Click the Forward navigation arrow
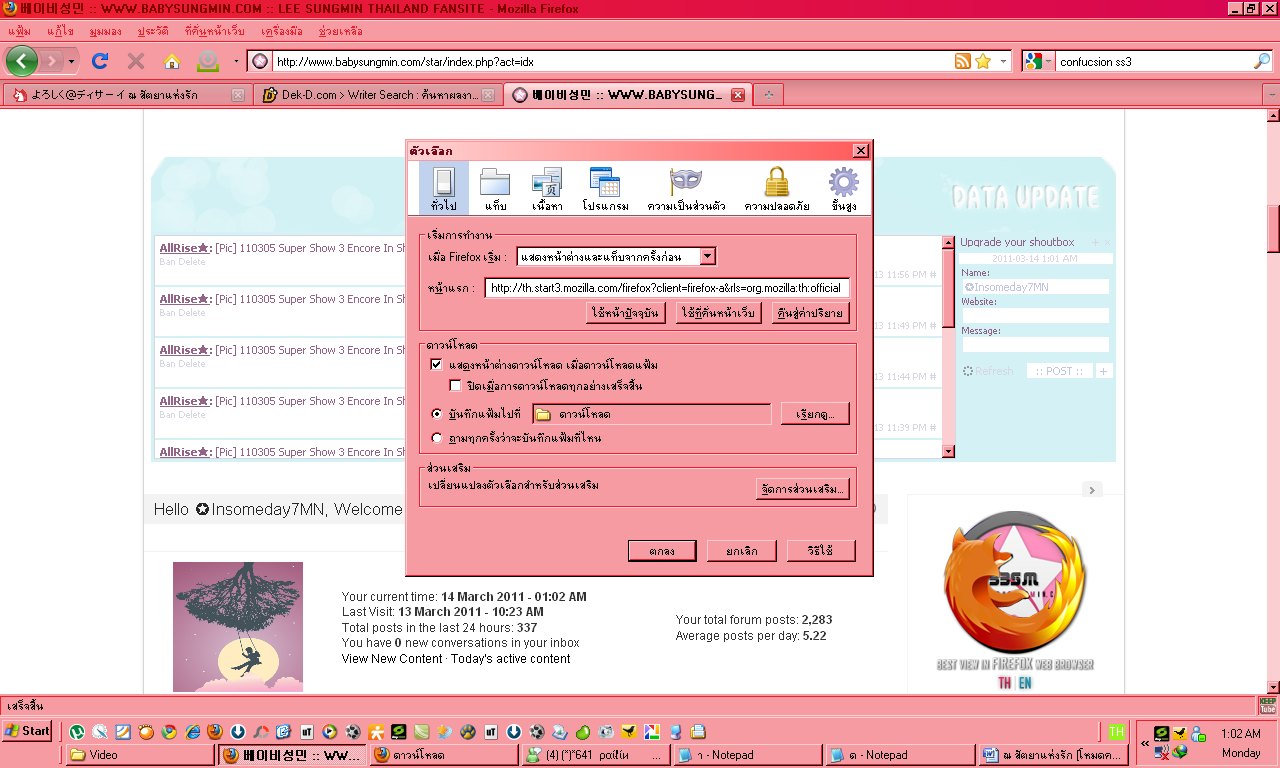 51,61
